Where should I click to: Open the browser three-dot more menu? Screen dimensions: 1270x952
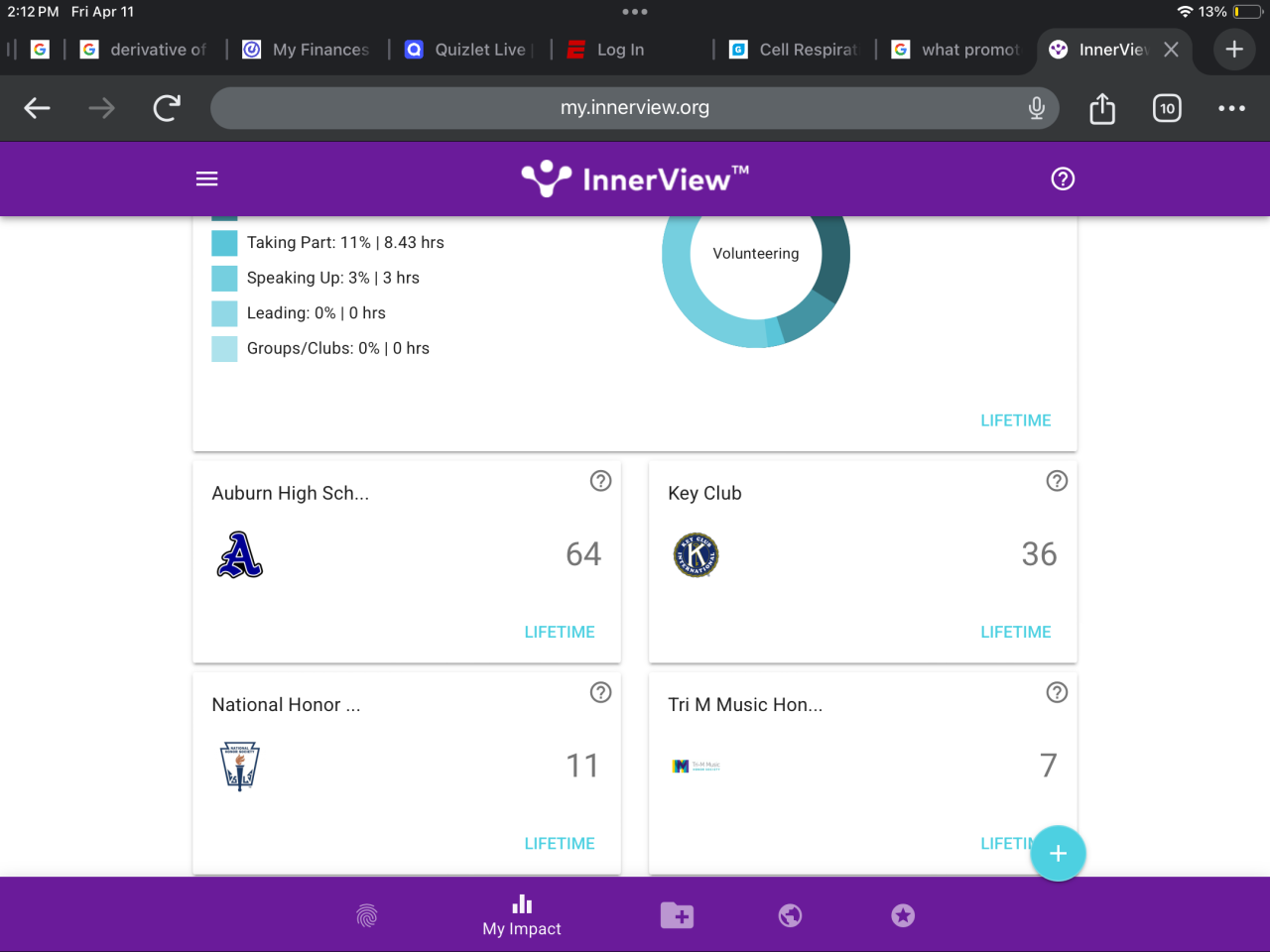click(x=1231, y=108)
